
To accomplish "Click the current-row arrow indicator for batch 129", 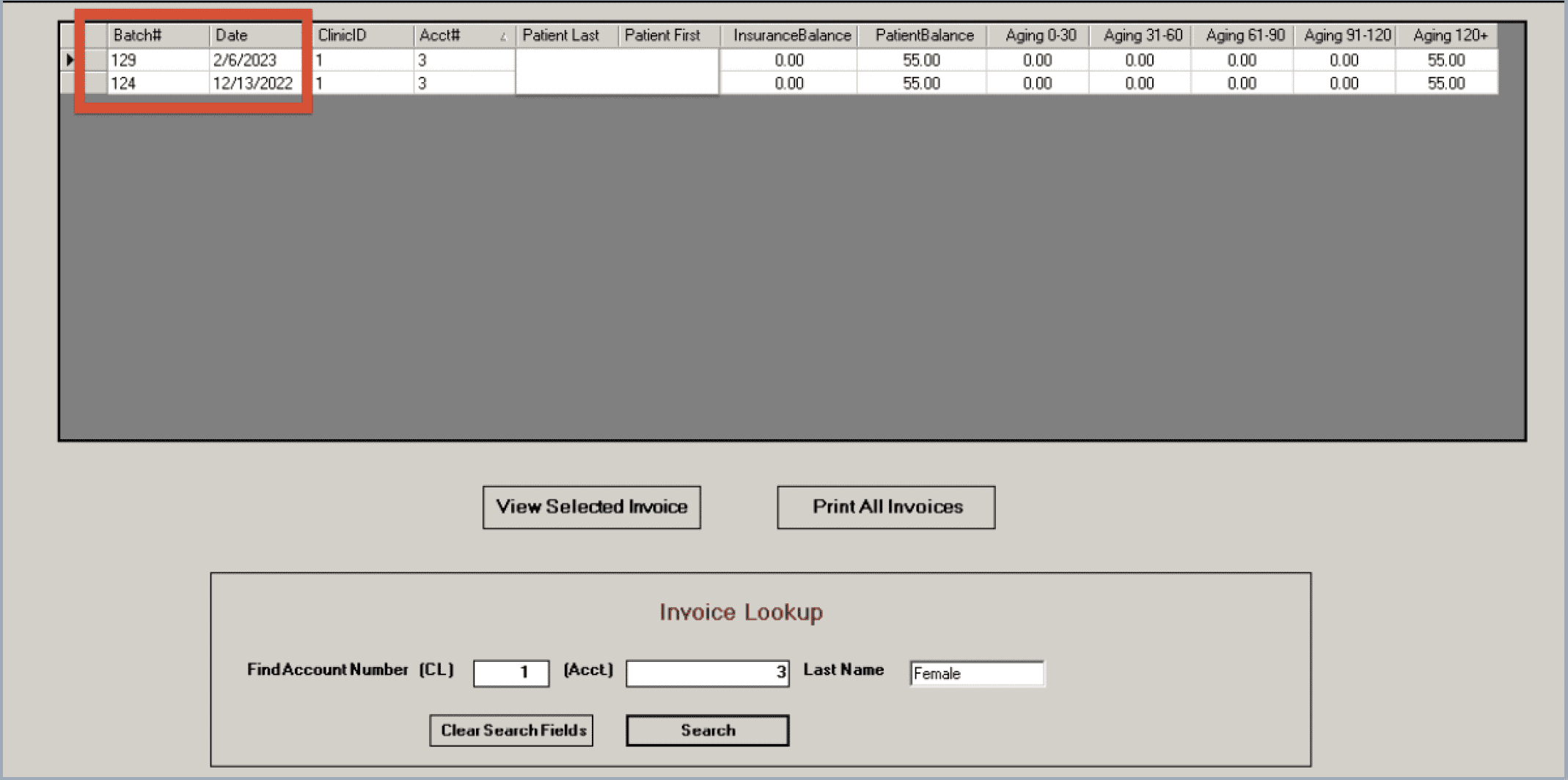I will tap(71, 60).
